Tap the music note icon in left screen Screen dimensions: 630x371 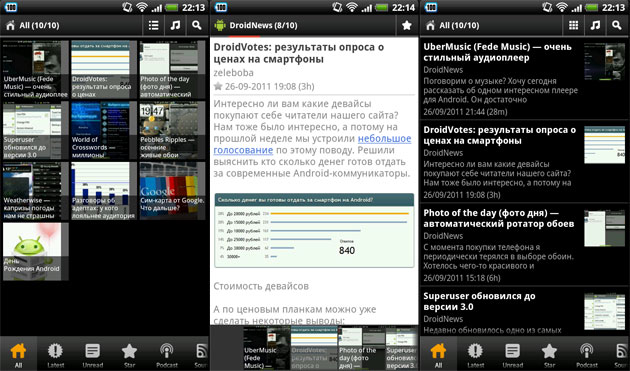click(175, 25)
